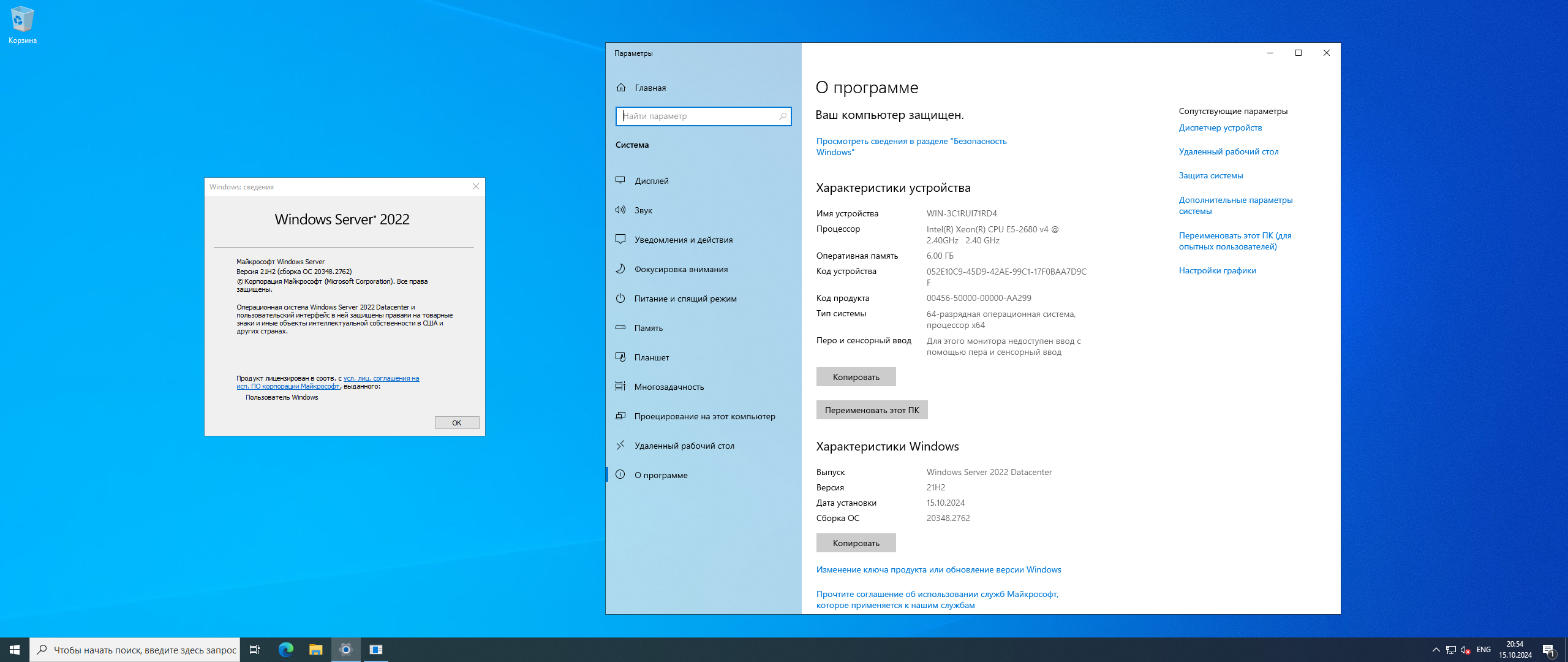The height and width of the screenshot is (662, 1568).
Task: Click the Home (Главная) icon in Settings
Action: coord(621,88)
